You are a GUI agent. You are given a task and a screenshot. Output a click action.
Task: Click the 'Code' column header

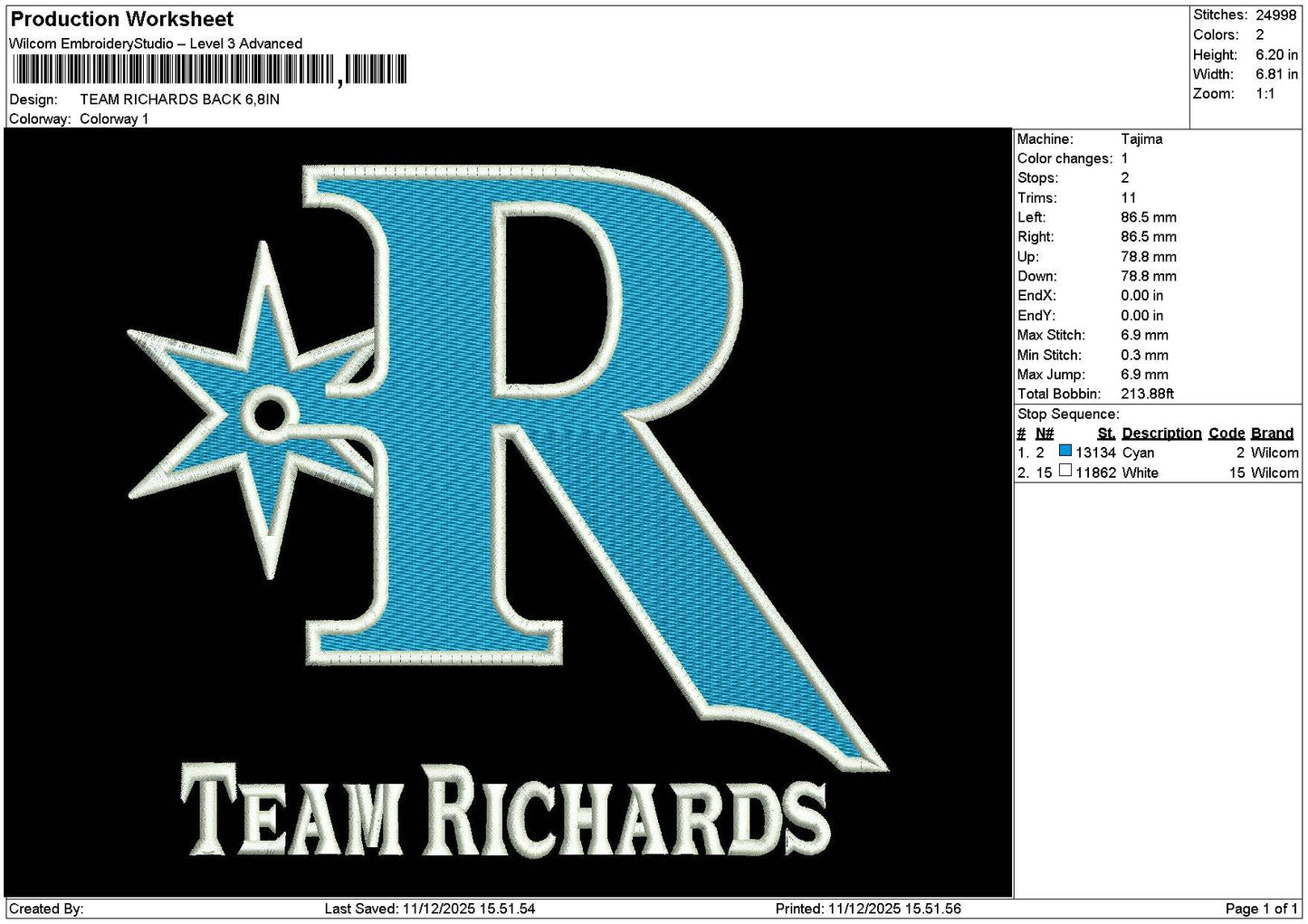tap(1227, 433)
